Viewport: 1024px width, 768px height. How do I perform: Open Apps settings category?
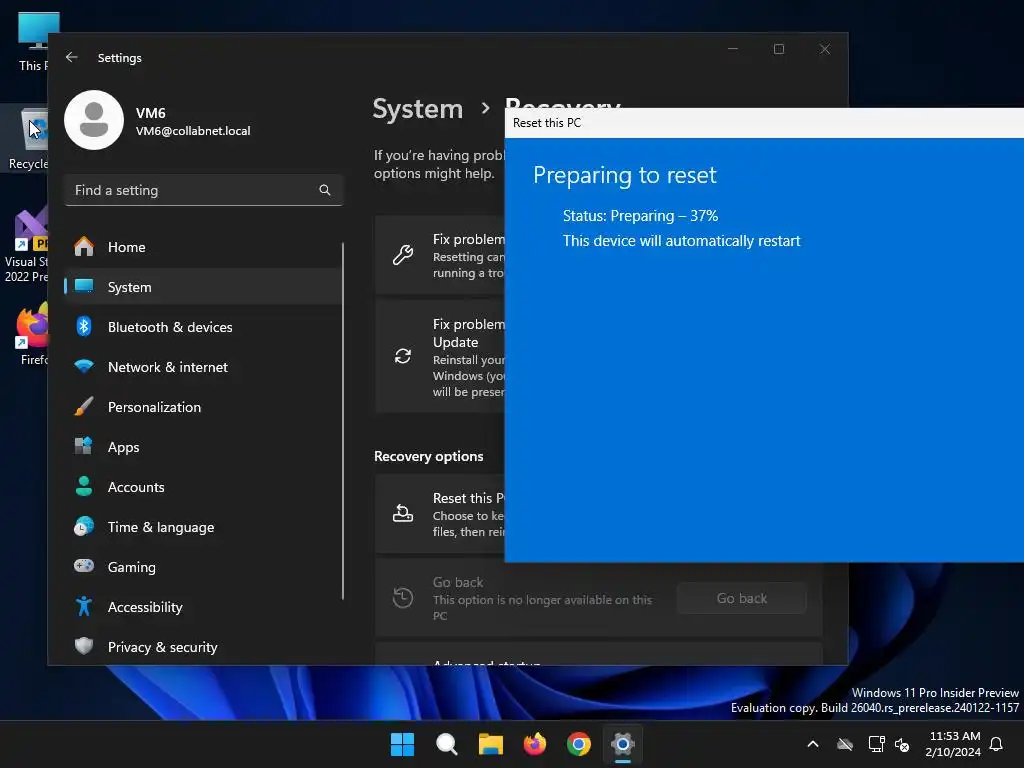pos(203,447)
